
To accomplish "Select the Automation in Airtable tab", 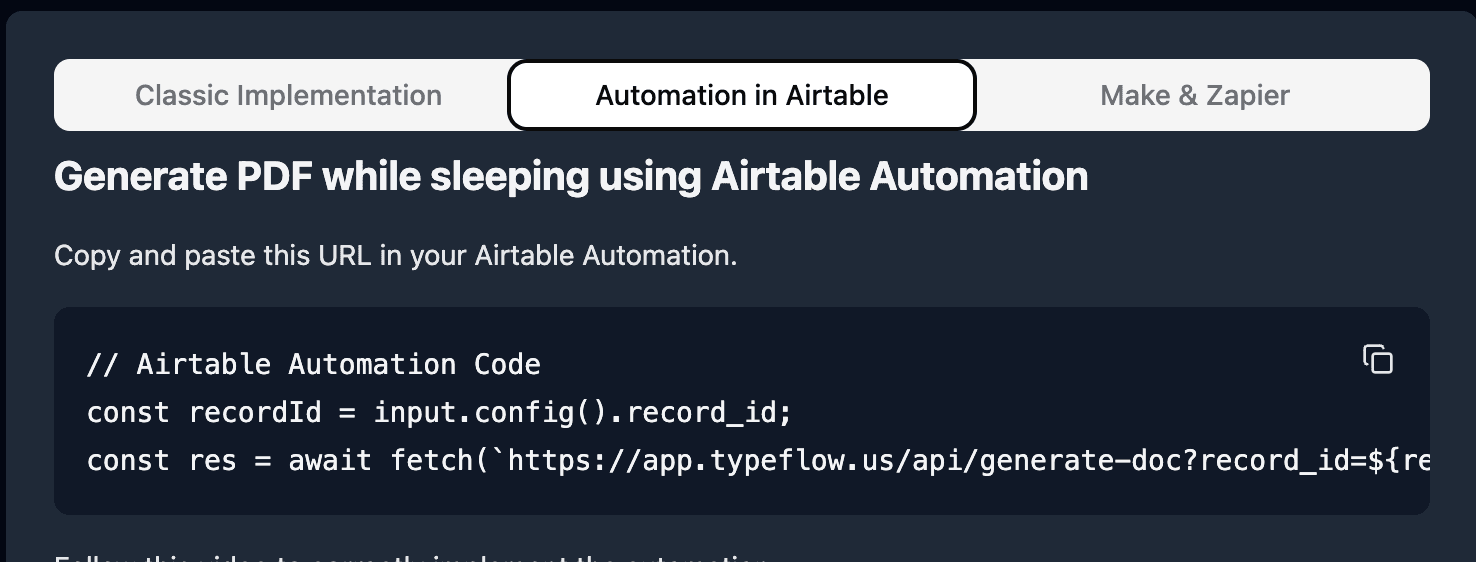I will tap(741, 96).
